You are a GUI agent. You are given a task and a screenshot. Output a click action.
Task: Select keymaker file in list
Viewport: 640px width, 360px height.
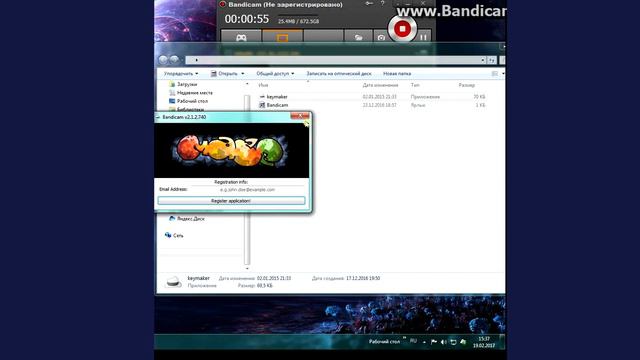277,97
